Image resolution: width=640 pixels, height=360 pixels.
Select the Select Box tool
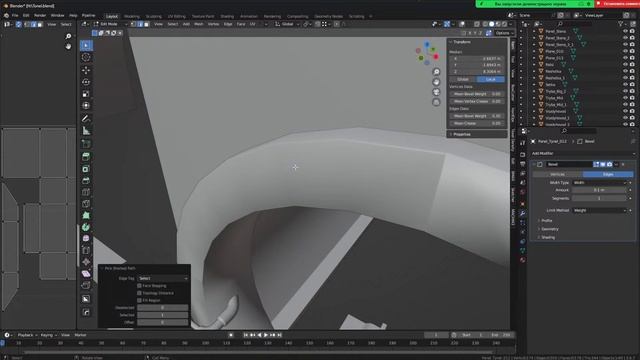[86, 45]
